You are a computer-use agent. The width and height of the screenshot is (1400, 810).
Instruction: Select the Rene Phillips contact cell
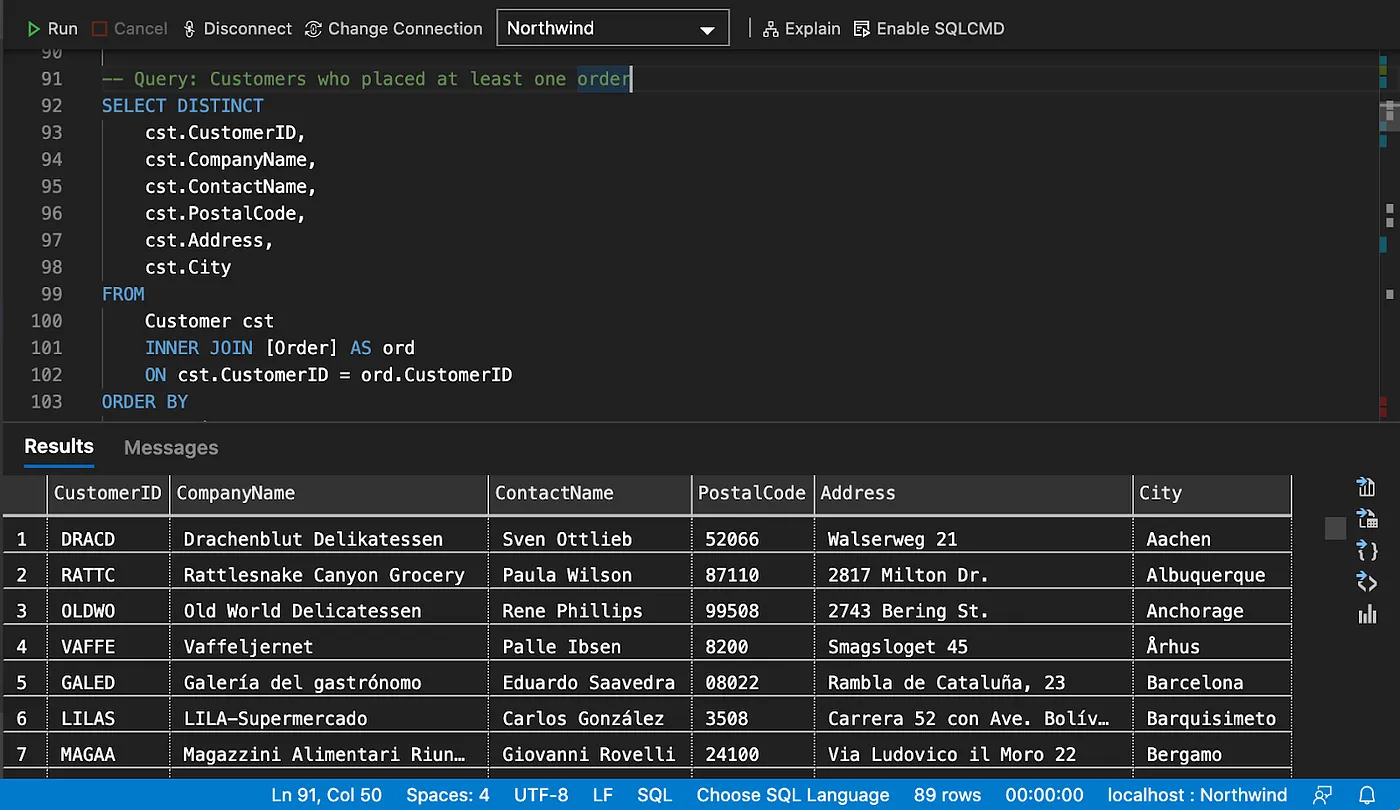pos(590,611)
